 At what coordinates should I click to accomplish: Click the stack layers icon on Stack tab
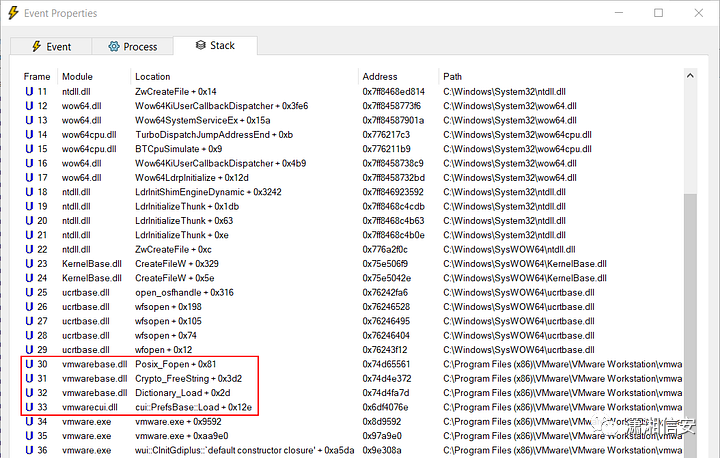coord(201,45)
